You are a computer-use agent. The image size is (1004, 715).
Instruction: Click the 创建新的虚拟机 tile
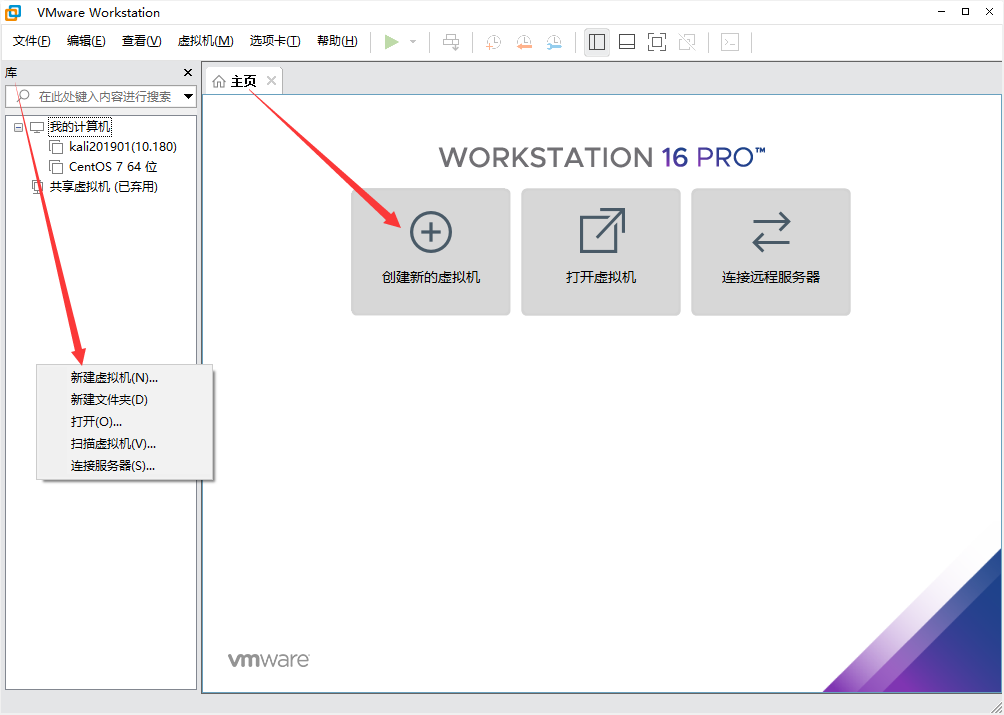point(431,252)
